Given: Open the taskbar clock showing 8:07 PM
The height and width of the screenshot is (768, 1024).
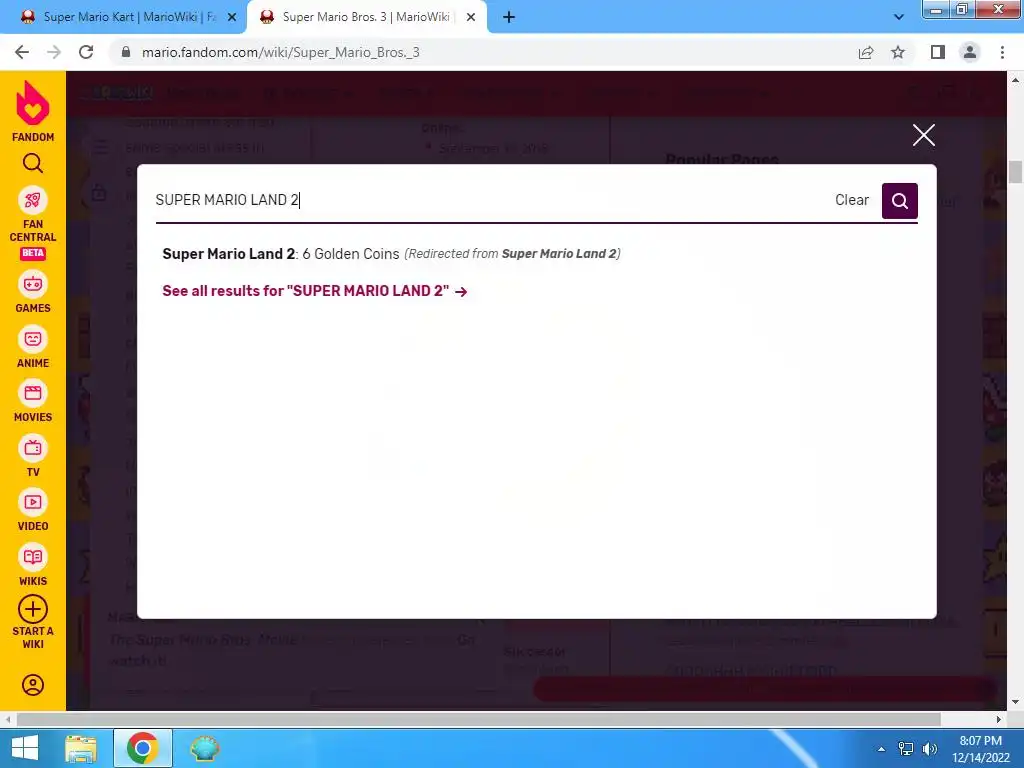Looking at the screenshot, I should (980, 749).
